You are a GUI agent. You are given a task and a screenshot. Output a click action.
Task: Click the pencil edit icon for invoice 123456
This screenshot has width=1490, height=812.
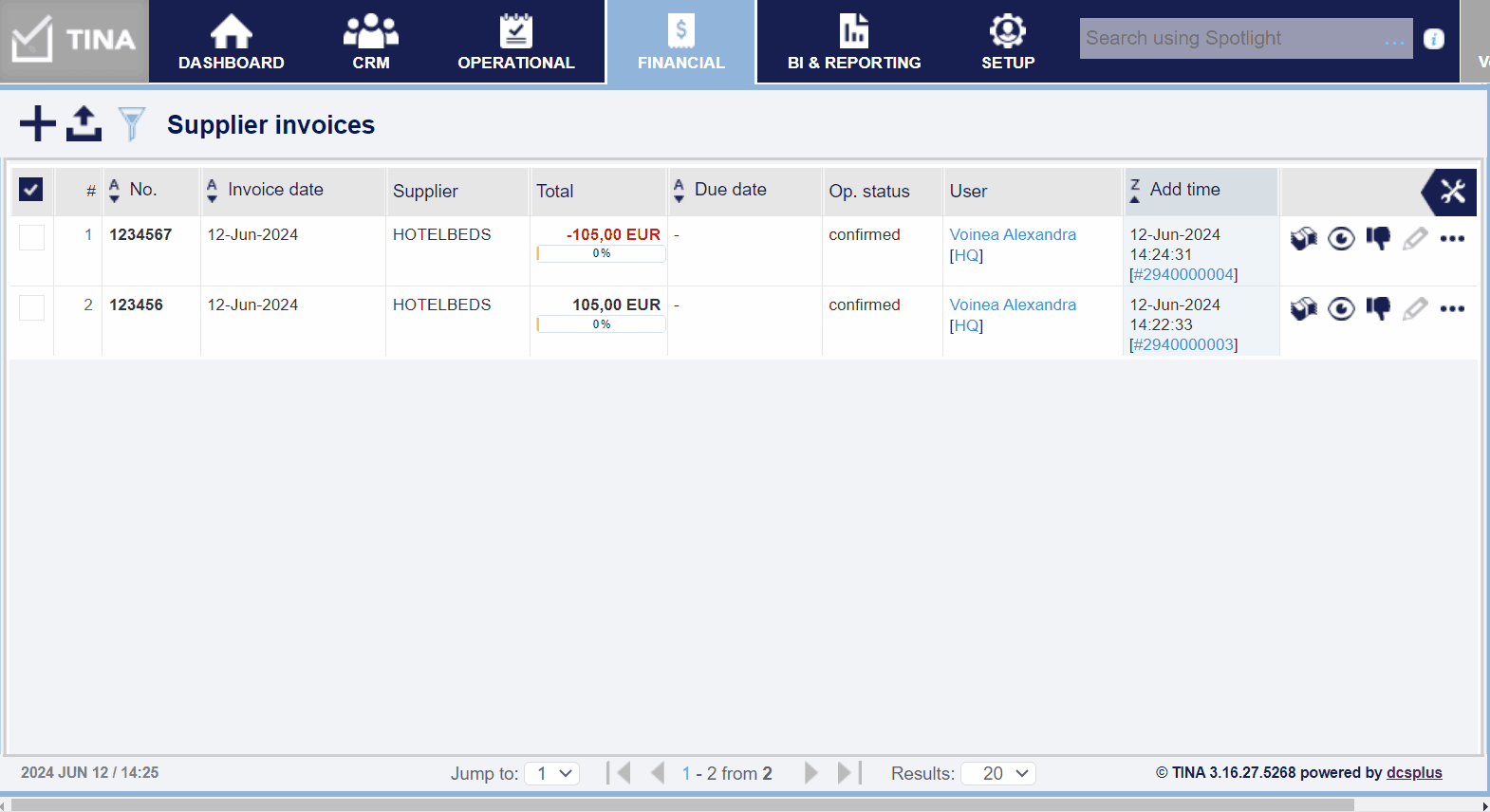pyautogui.click(x=1415, y=308)
